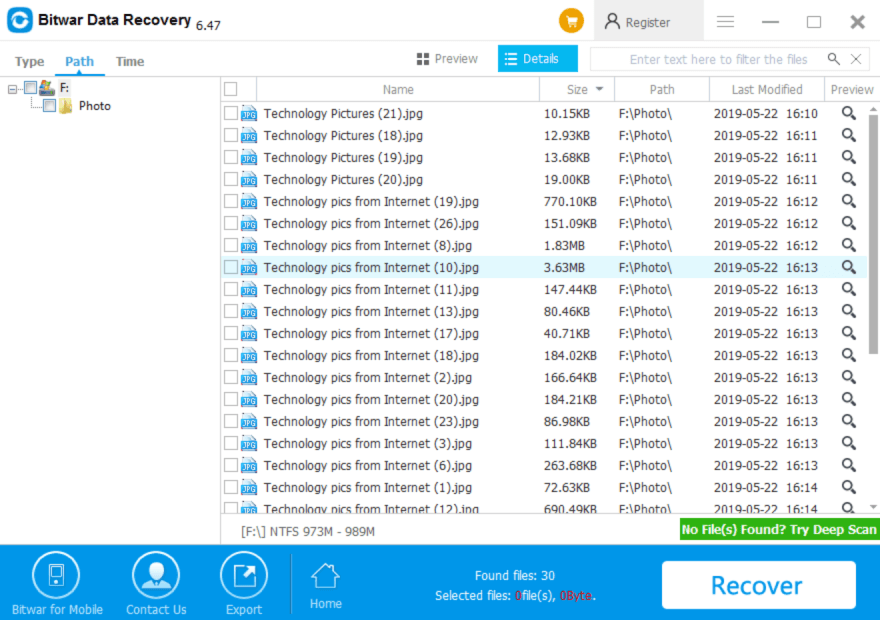Check Technology pics from Internet (19).jpg

(x=231, y=201)
